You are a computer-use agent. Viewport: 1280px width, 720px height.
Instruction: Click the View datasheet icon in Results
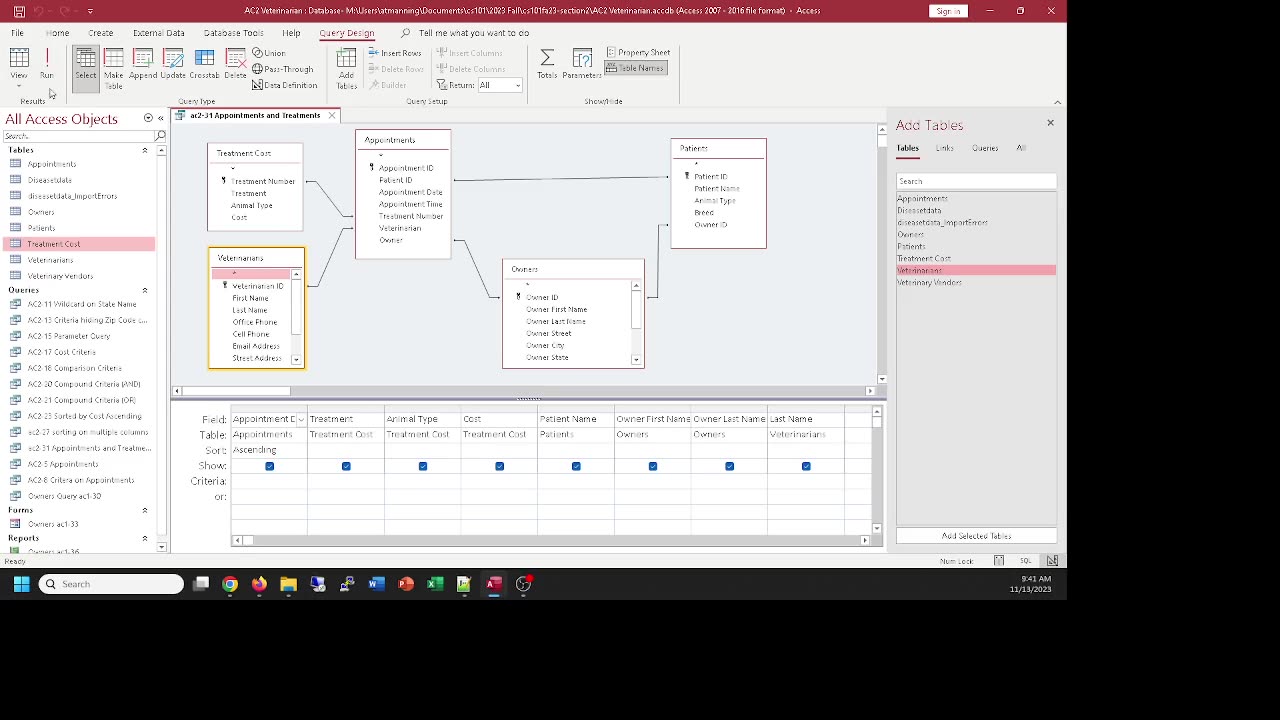[x=19, y=64]
